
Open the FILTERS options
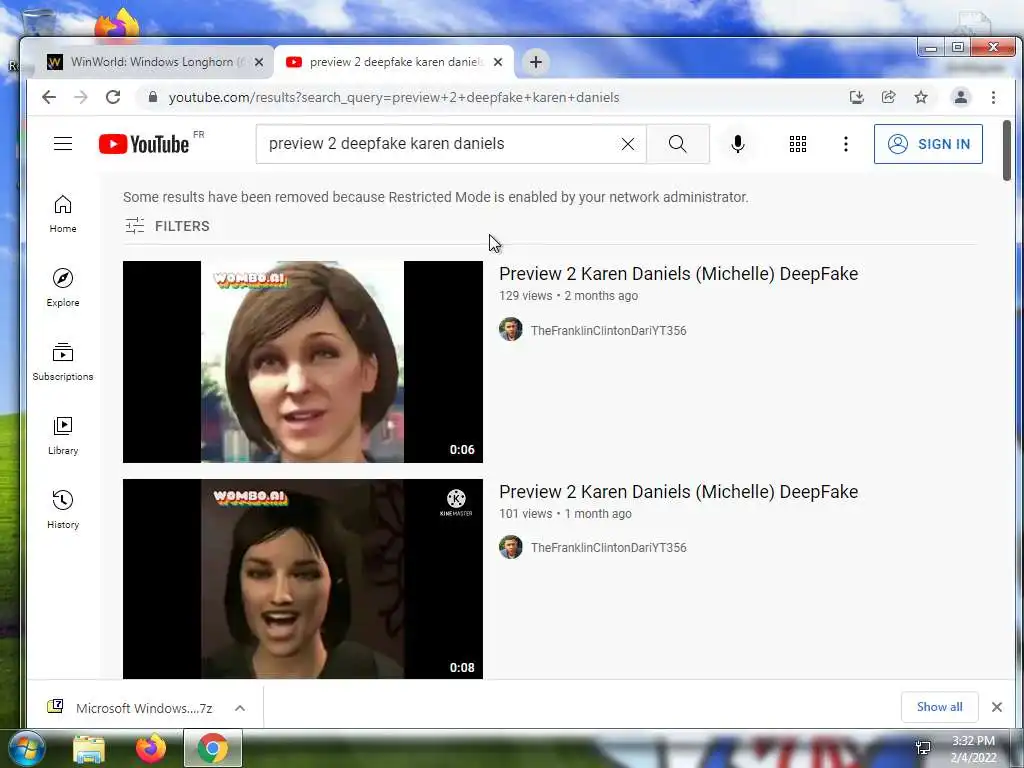[168, 226]
